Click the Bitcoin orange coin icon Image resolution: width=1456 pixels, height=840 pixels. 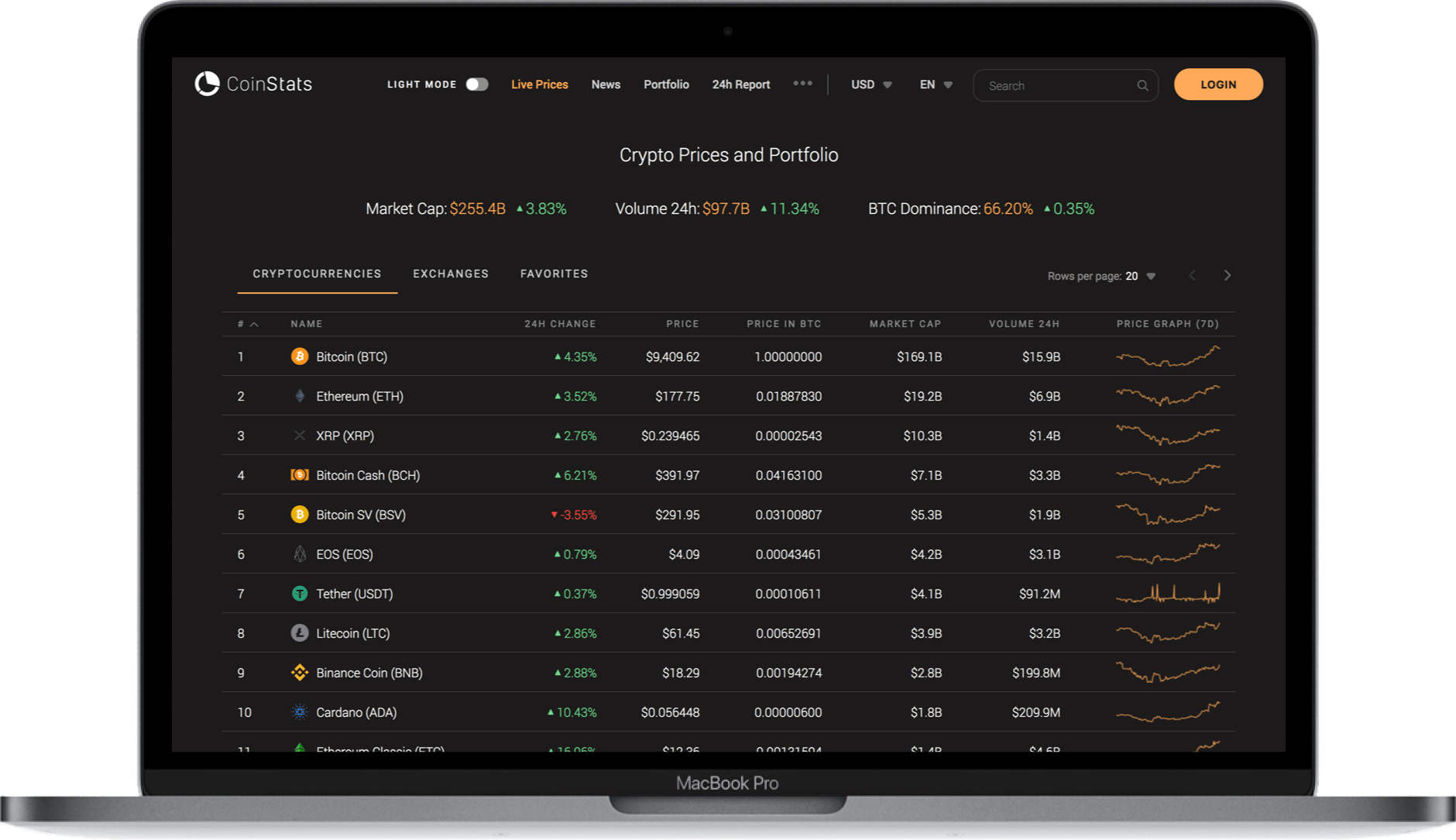tap(300, 356)
